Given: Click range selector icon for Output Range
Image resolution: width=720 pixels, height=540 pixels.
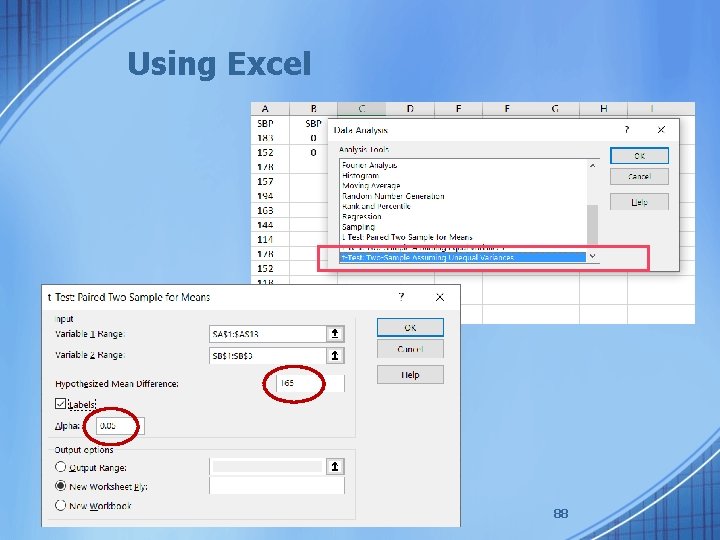Looking at the screenshot, I should click(335, 467).
